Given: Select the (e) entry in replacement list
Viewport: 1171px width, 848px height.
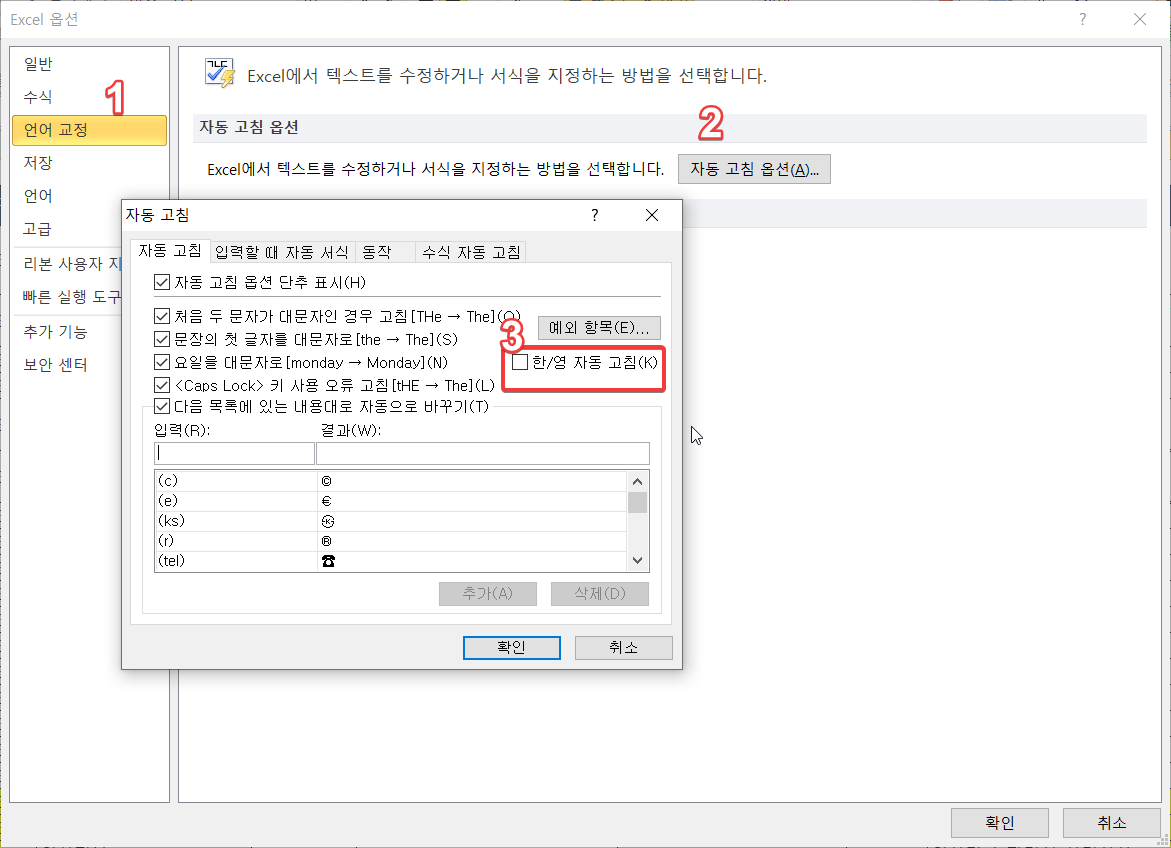Looking at the screenshot, I should tap(390, 501).
